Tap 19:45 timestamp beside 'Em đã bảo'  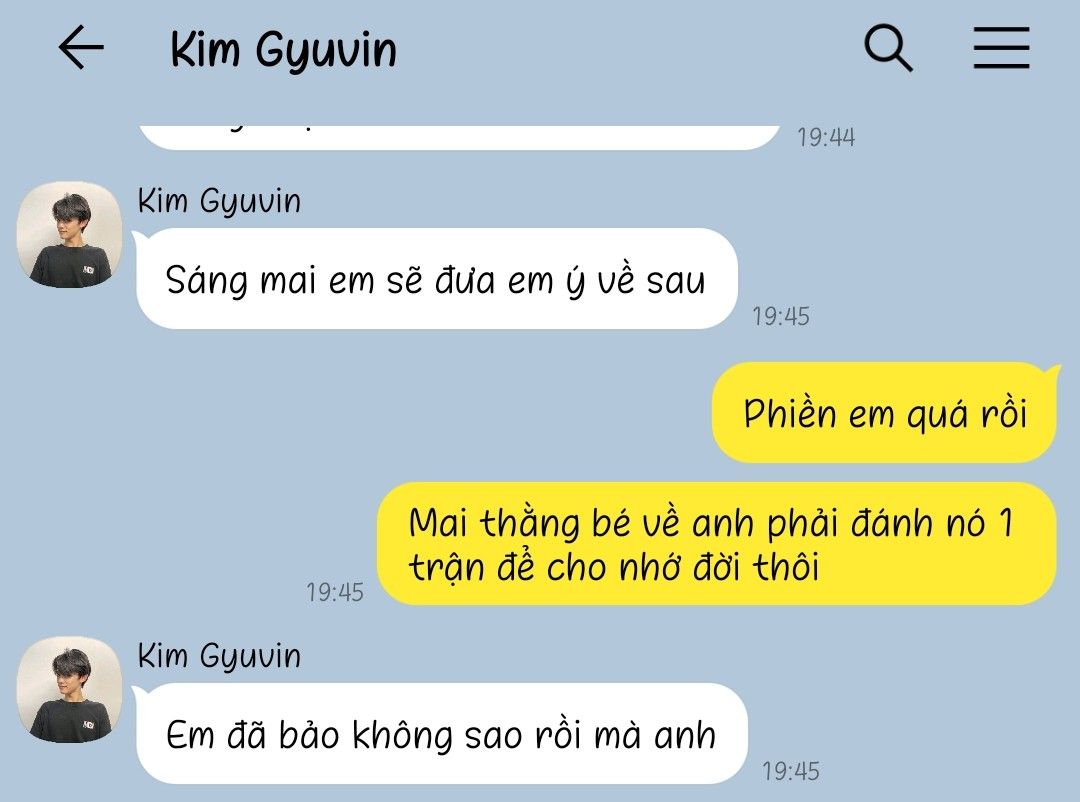pyautogui.click(x=791, y=771)
